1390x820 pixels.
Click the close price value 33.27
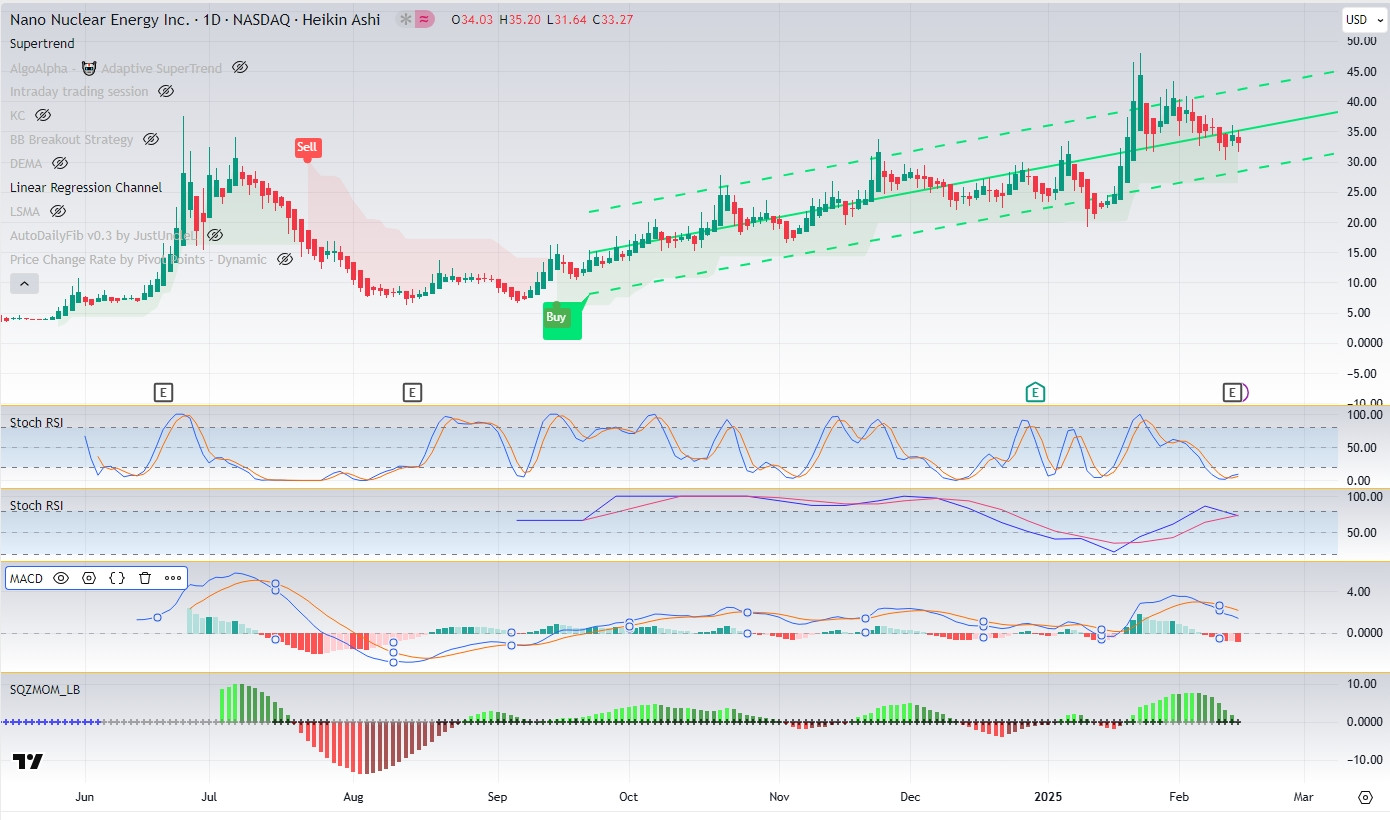pos(618,20)
